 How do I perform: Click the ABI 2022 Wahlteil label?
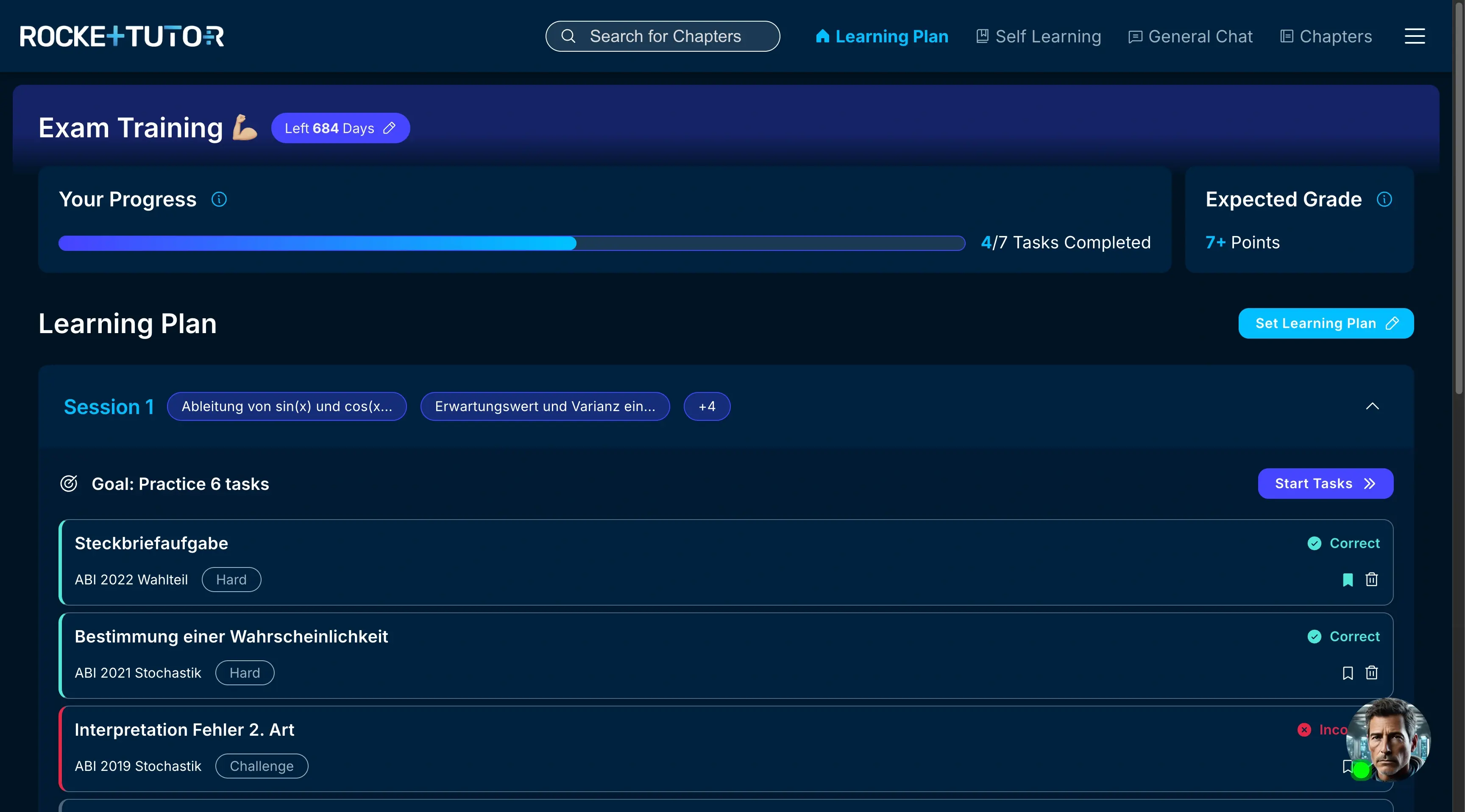[x=131, y=579]
